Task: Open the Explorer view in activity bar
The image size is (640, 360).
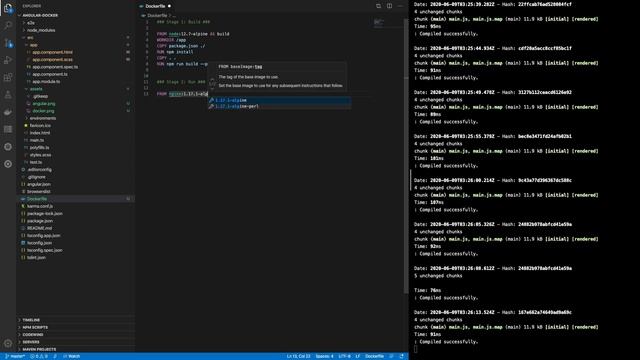Action: coord(8,8)
